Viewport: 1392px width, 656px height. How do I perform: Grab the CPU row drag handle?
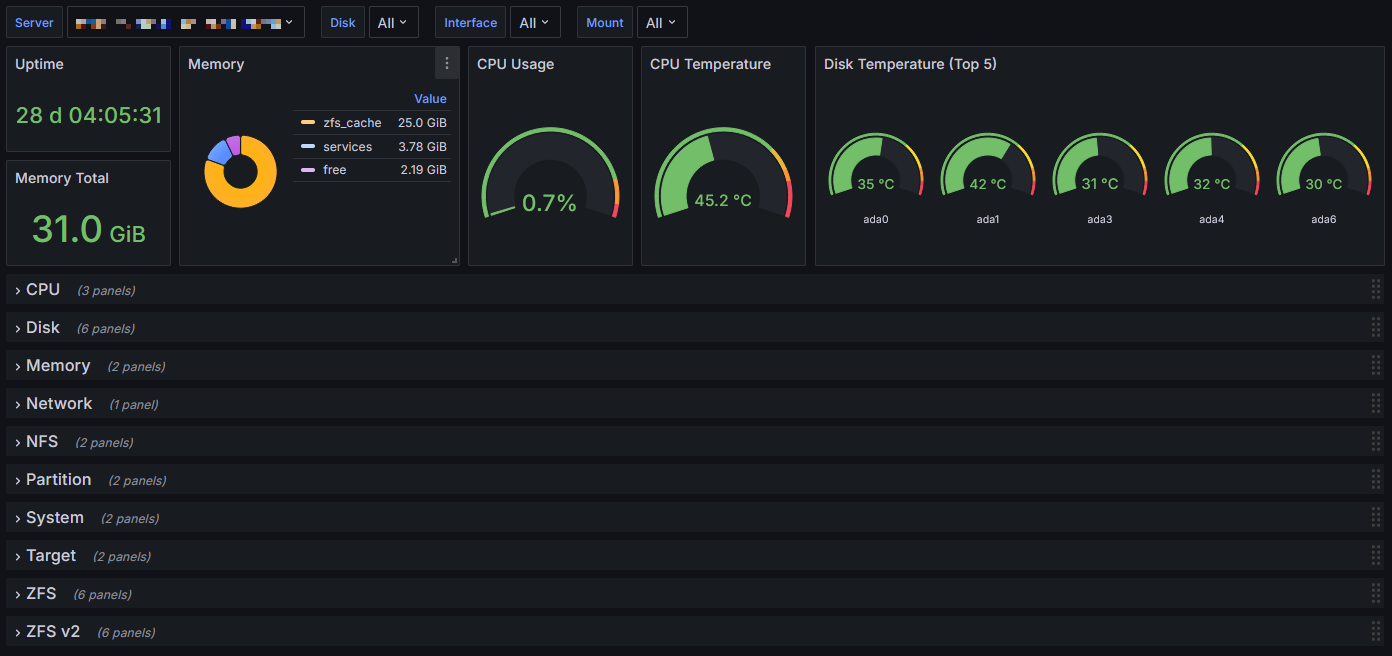click(x=1376, y=289)
